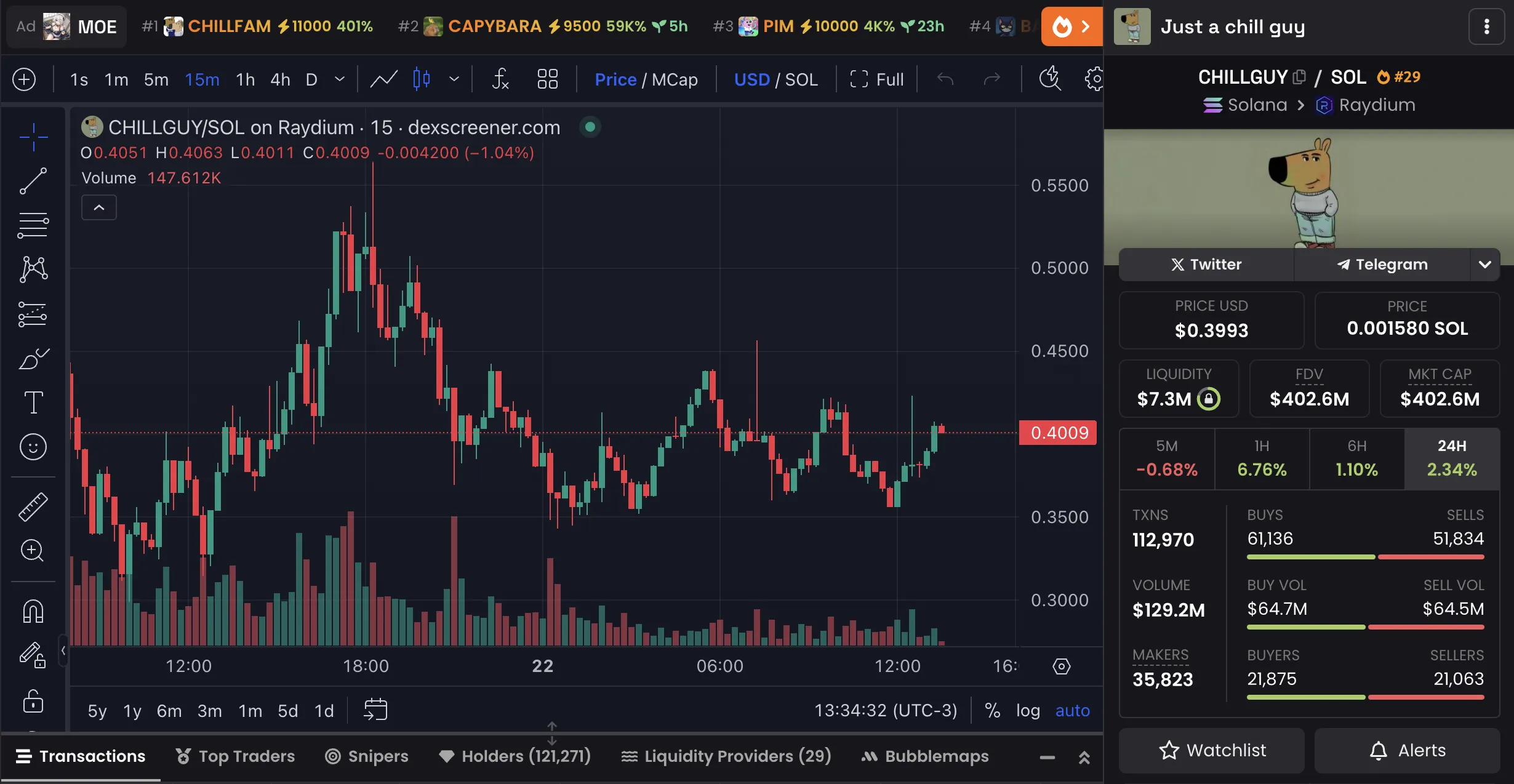
Task: Select the crosshair cursor tool
Action: pyautogui.click(x=33, y=137)
